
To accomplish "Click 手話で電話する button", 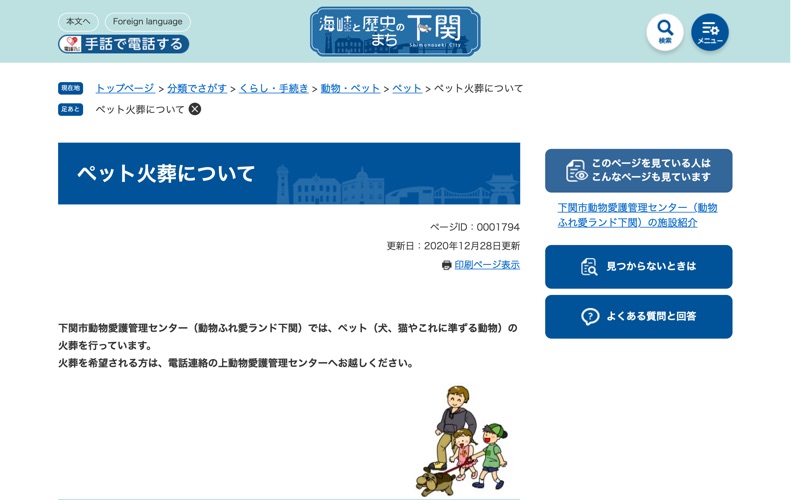I will coord(123,44).
